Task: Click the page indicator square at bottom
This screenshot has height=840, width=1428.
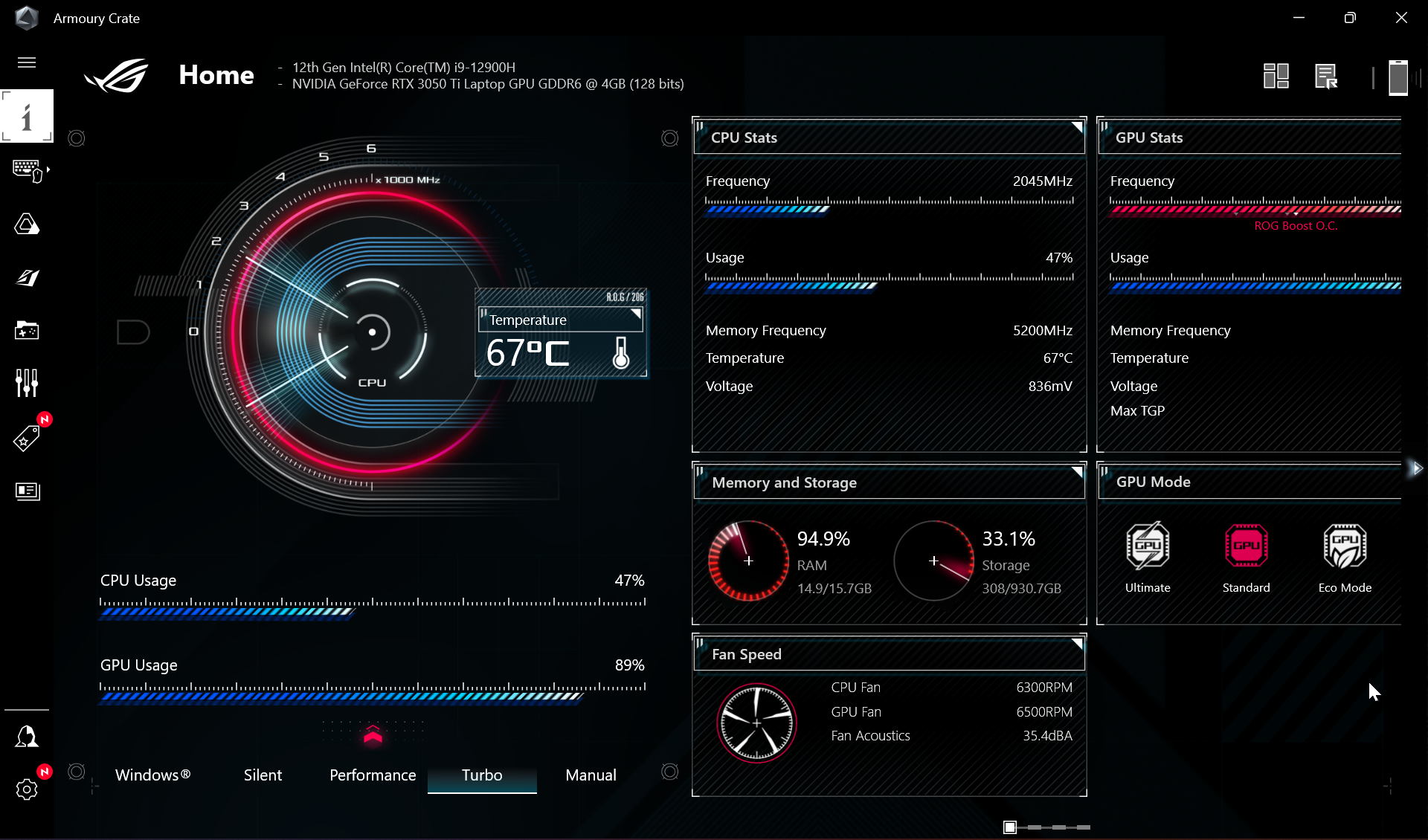Action: (1010, 827)
